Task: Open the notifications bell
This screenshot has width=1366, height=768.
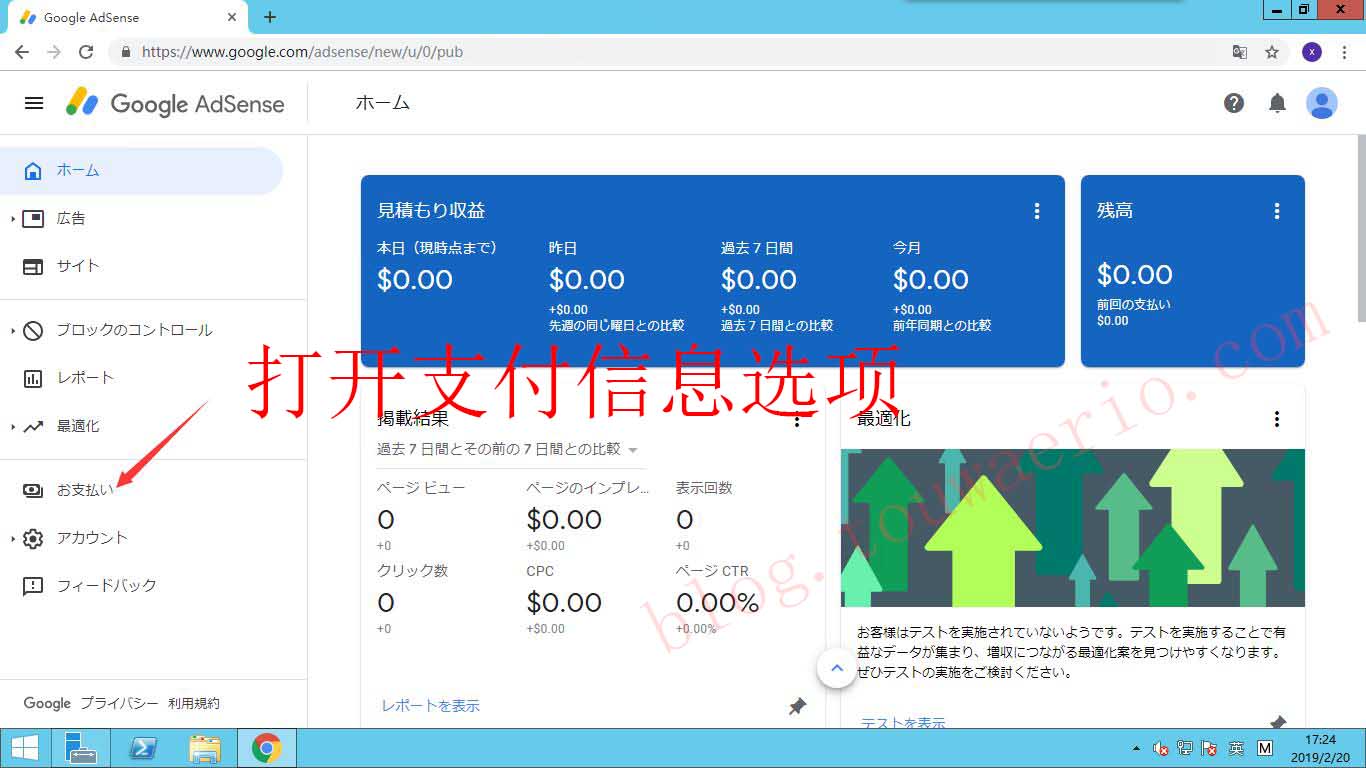Action: (1277, 103)
